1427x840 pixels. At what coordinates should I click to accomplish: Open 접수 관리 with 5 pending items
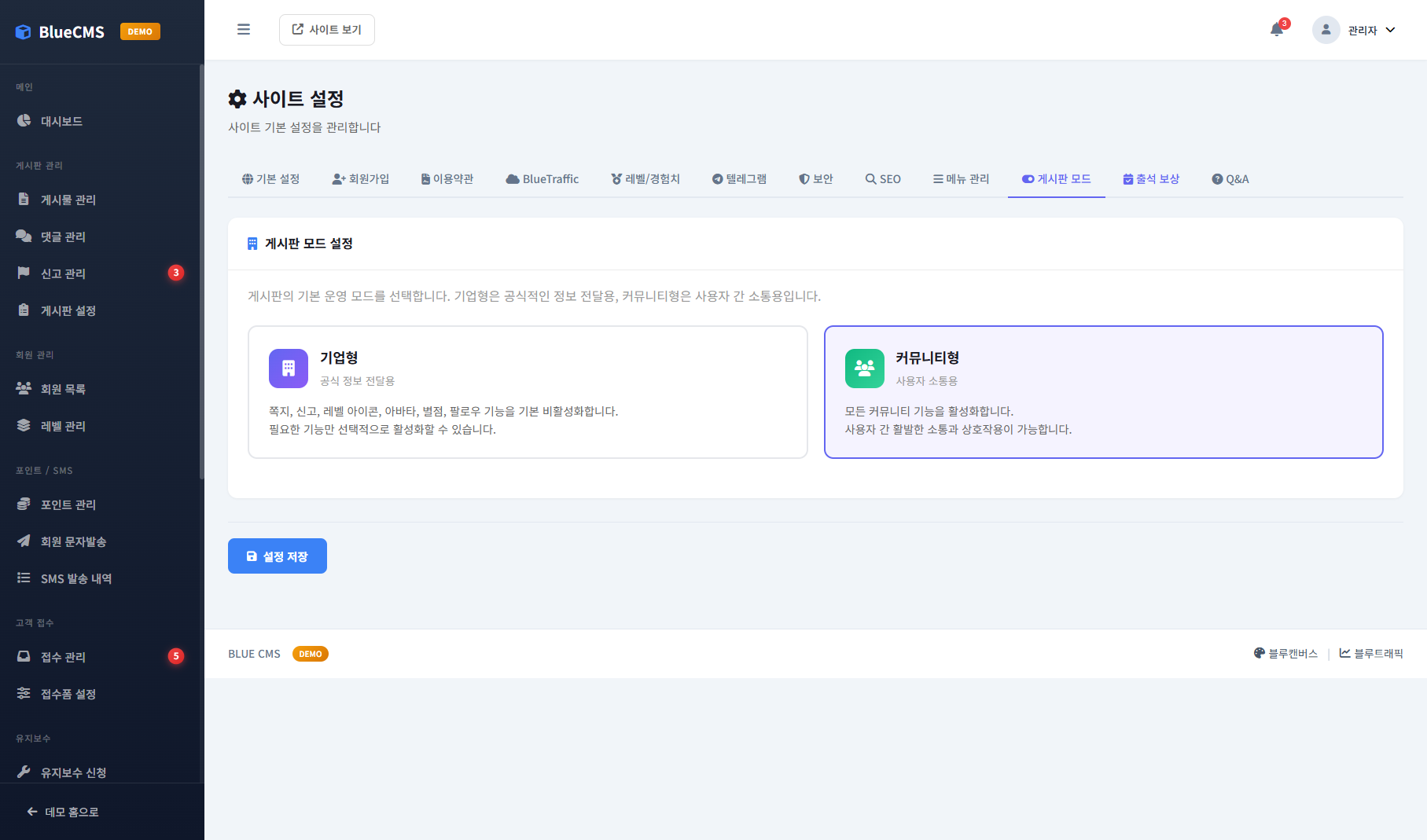63,656
